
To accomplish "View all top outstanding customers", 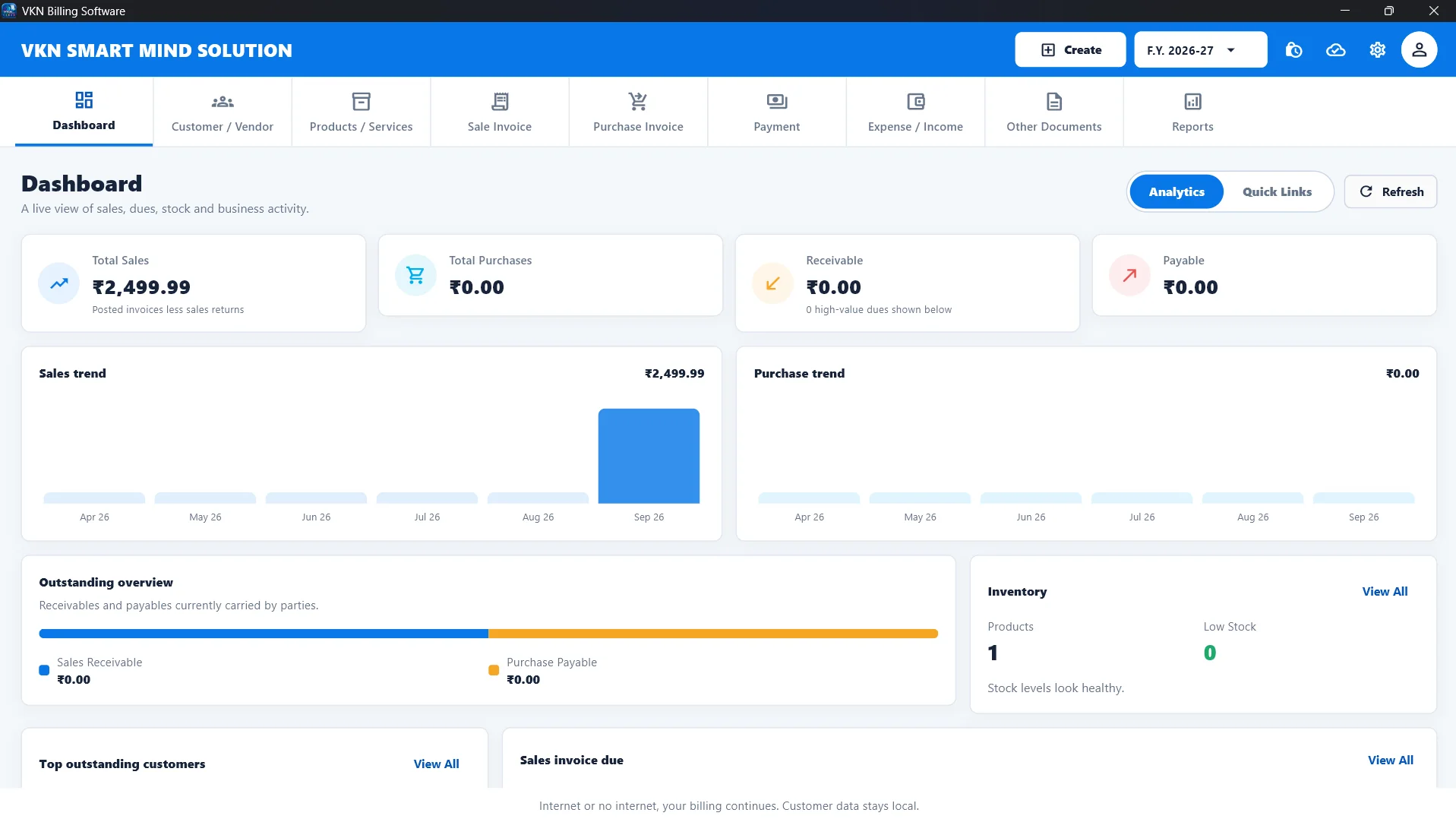I will [x=436, y=764].
